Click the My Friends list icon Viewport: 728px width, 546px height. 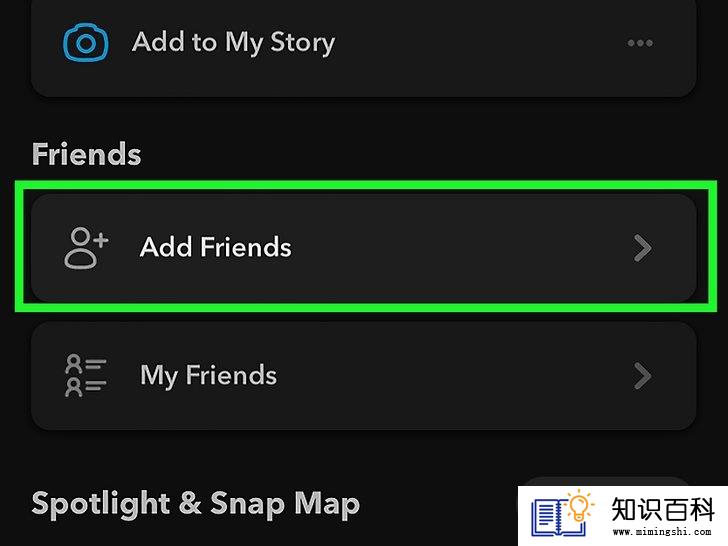(x=86, y=375)
